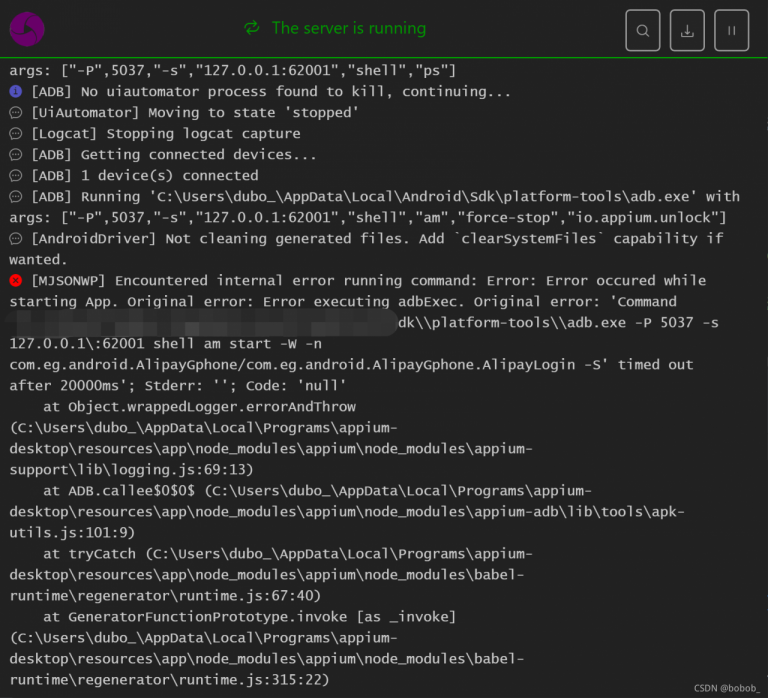Click the debug icon beside '1 device(s) connected'
The height and width of the screenshot is (698, 768).
click(x=16, y=176)
